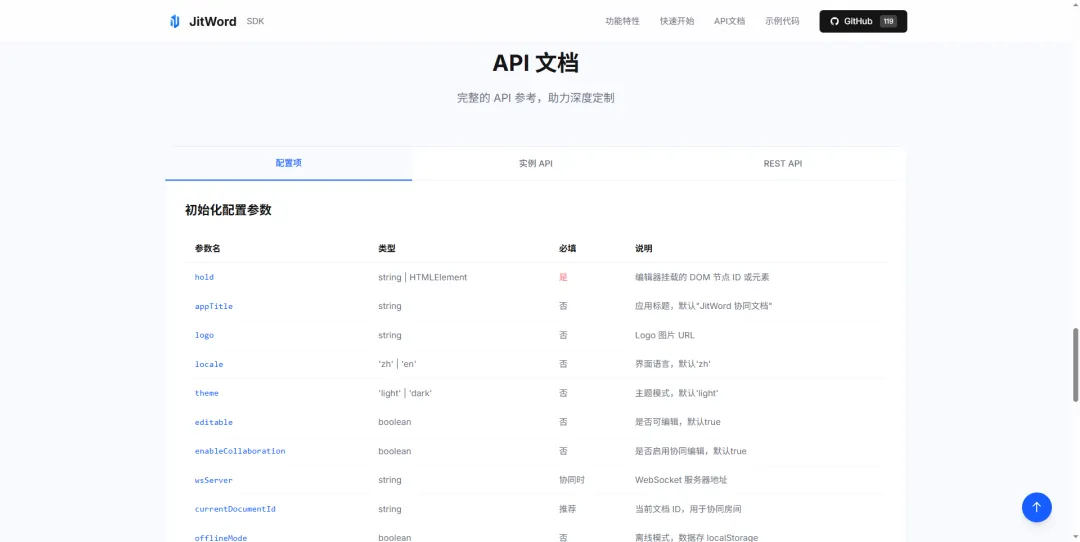Click the 参数名 column header
1080x542 pixels.
[x=207, y=249]
